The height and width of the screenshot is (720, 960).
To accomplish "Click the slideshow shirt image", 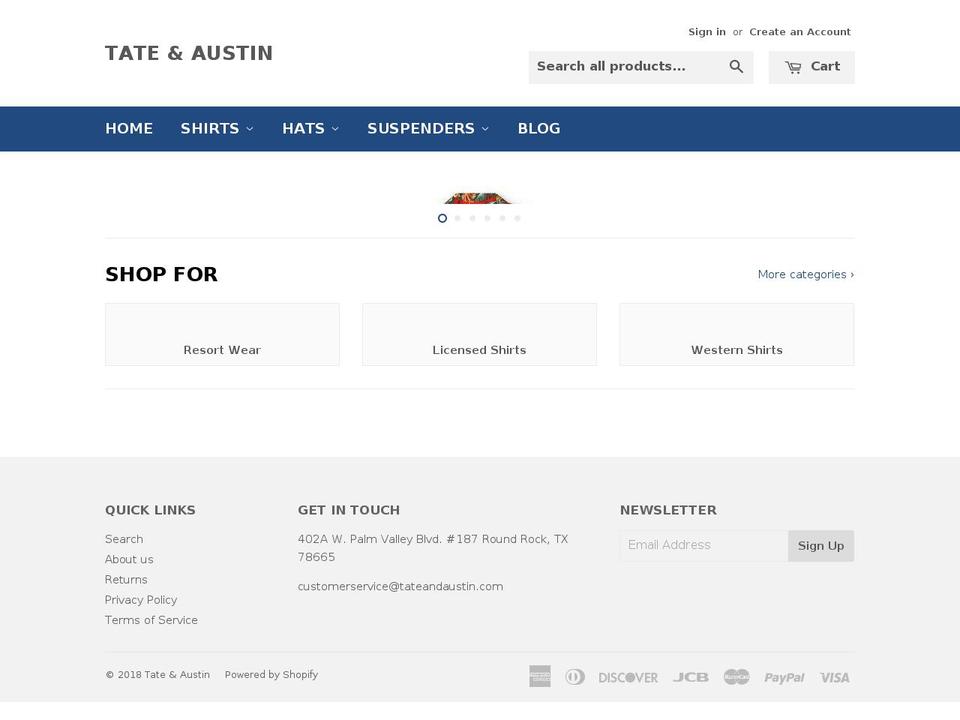I will pos(478,198).
